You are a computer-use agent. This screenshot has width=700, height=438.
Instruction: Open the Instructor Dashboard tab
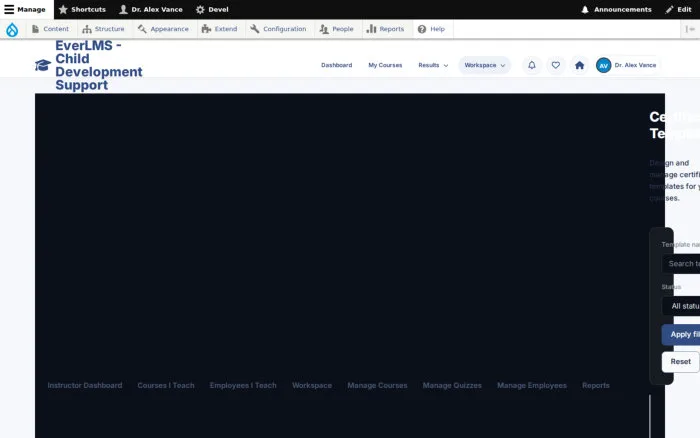(x=85, y=385)
